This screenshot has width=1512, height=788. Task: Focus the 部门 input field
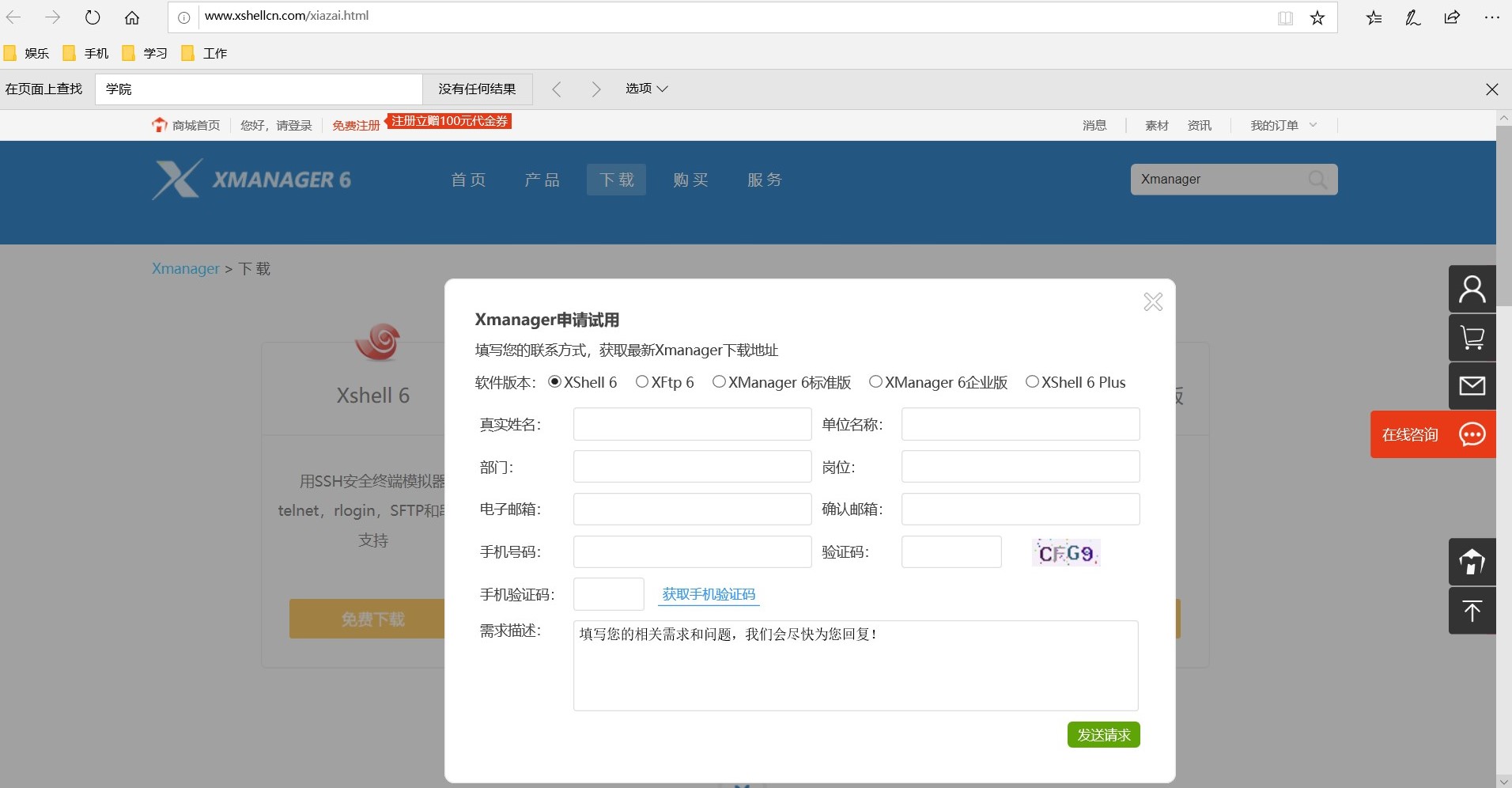[x=693, y=467]
